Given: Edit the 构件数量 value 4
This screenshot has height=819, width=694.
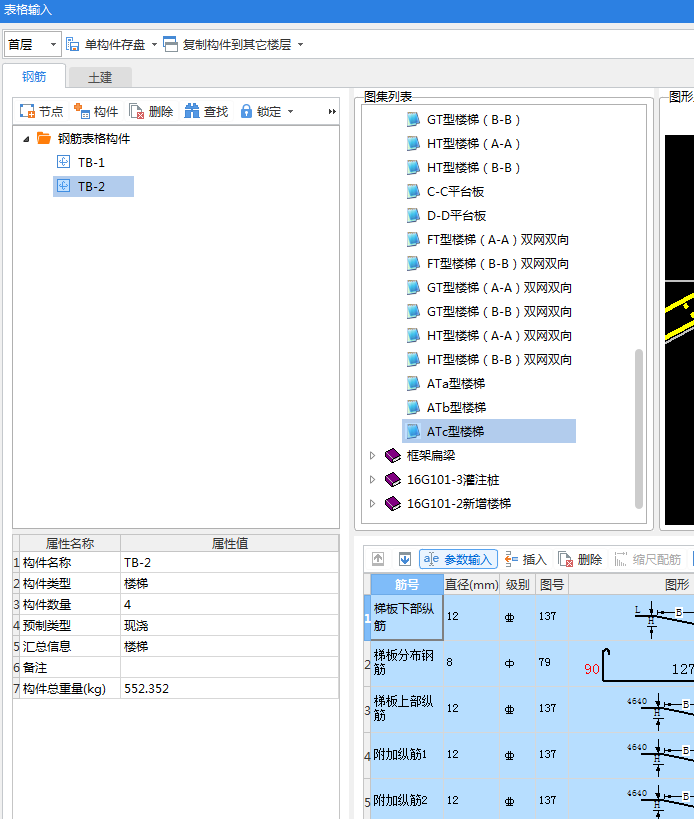Looking at the screenshot, I should coord(230,604).
